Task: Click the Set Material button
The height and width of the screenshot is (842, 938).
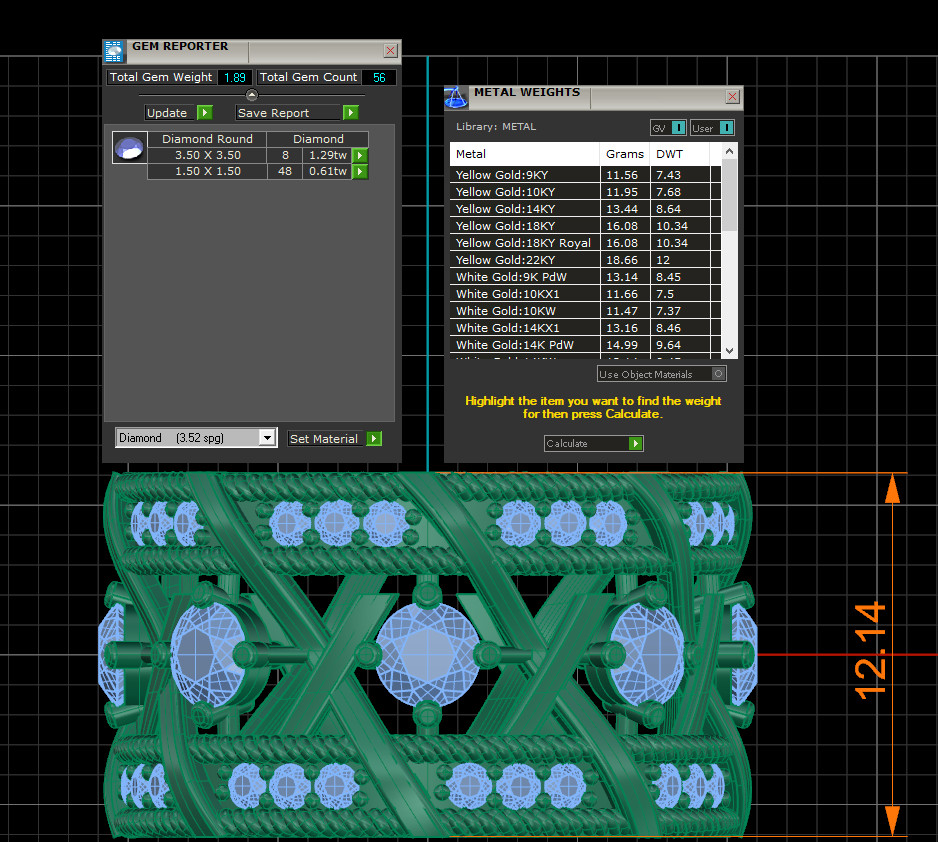Action: point(323,439)
